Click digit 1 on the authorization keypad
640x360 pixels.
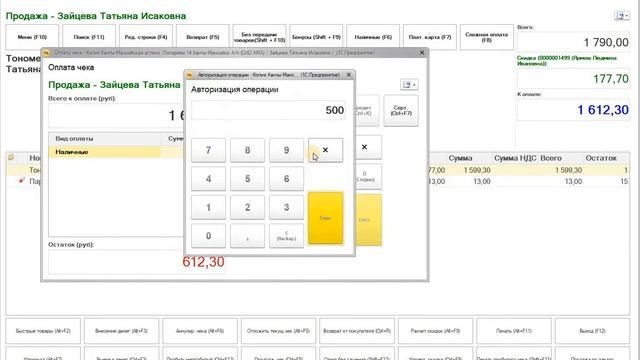pyautogui.click(x=208, y=207)
